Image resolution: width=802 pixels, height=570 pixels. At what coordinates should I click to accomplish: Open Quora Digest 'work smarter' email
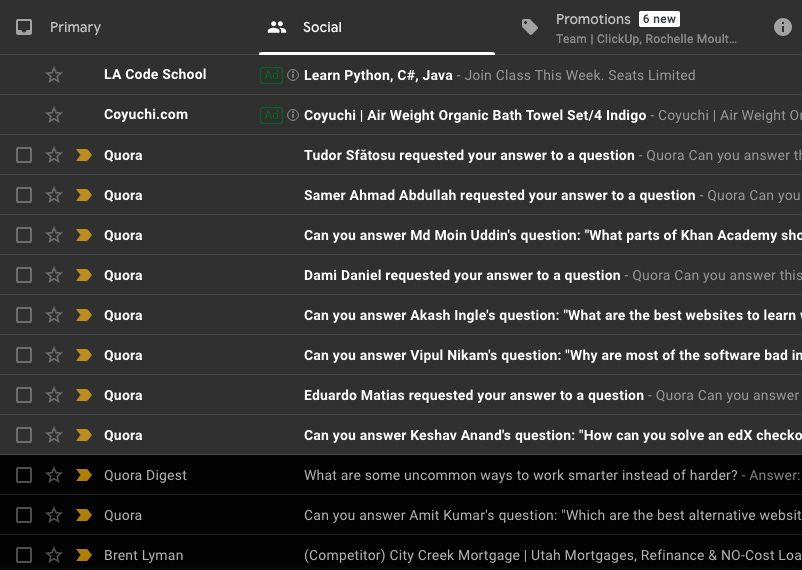tap(401, 474)
